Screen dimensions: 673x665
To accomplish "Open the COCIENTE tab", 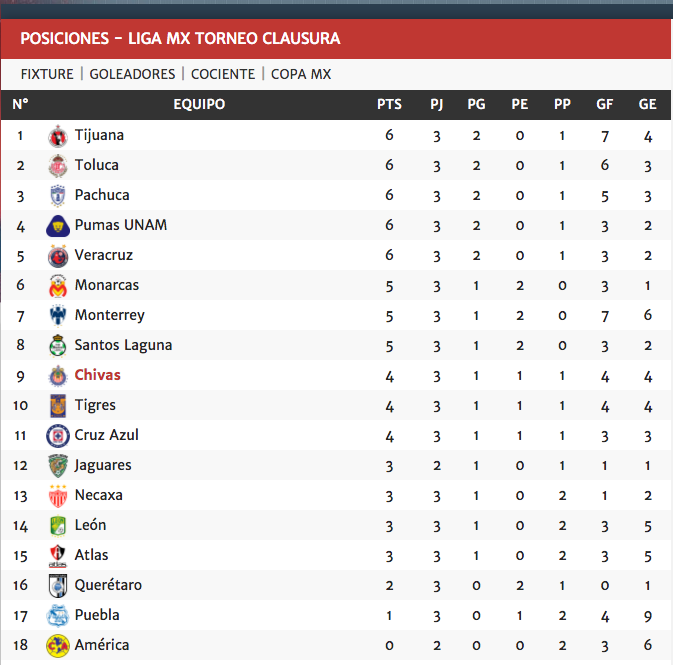I will click(x=223, y=74).
